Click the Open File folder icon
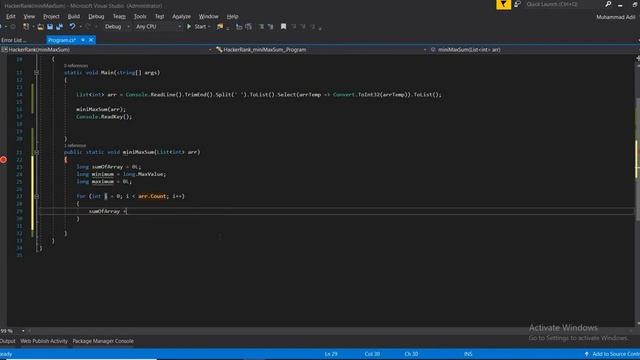This screenshot has width=640, height=360. coord(40,27)
